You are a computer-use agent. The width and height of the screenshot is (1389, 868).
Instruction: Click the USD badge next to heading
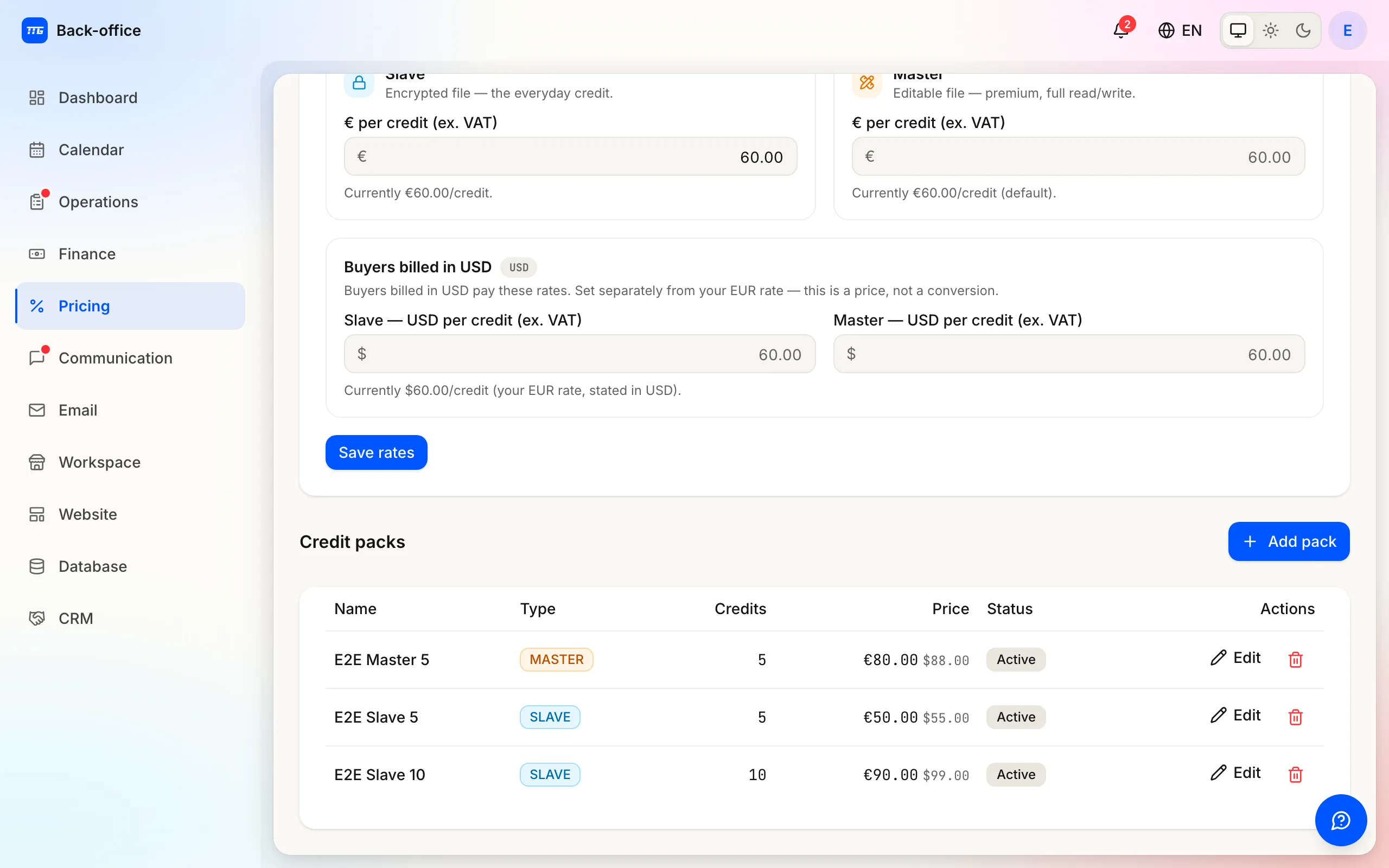[518, 267]
